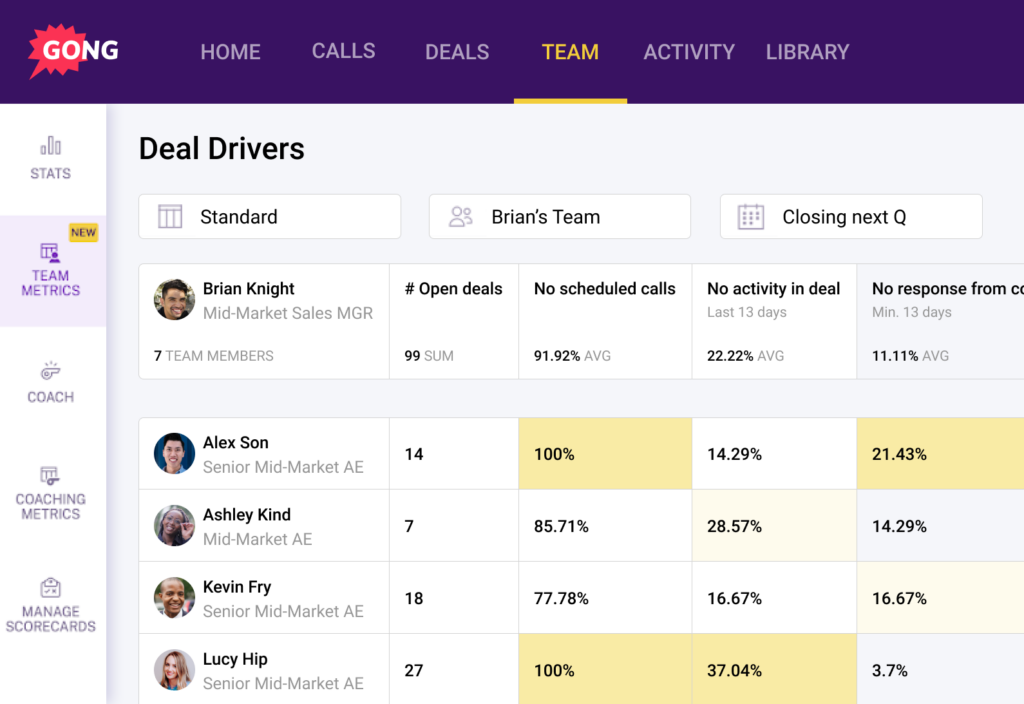Open the Coaching Metrics sidebar icon
The image size is (1024, 704).
(x=50, y=475)
